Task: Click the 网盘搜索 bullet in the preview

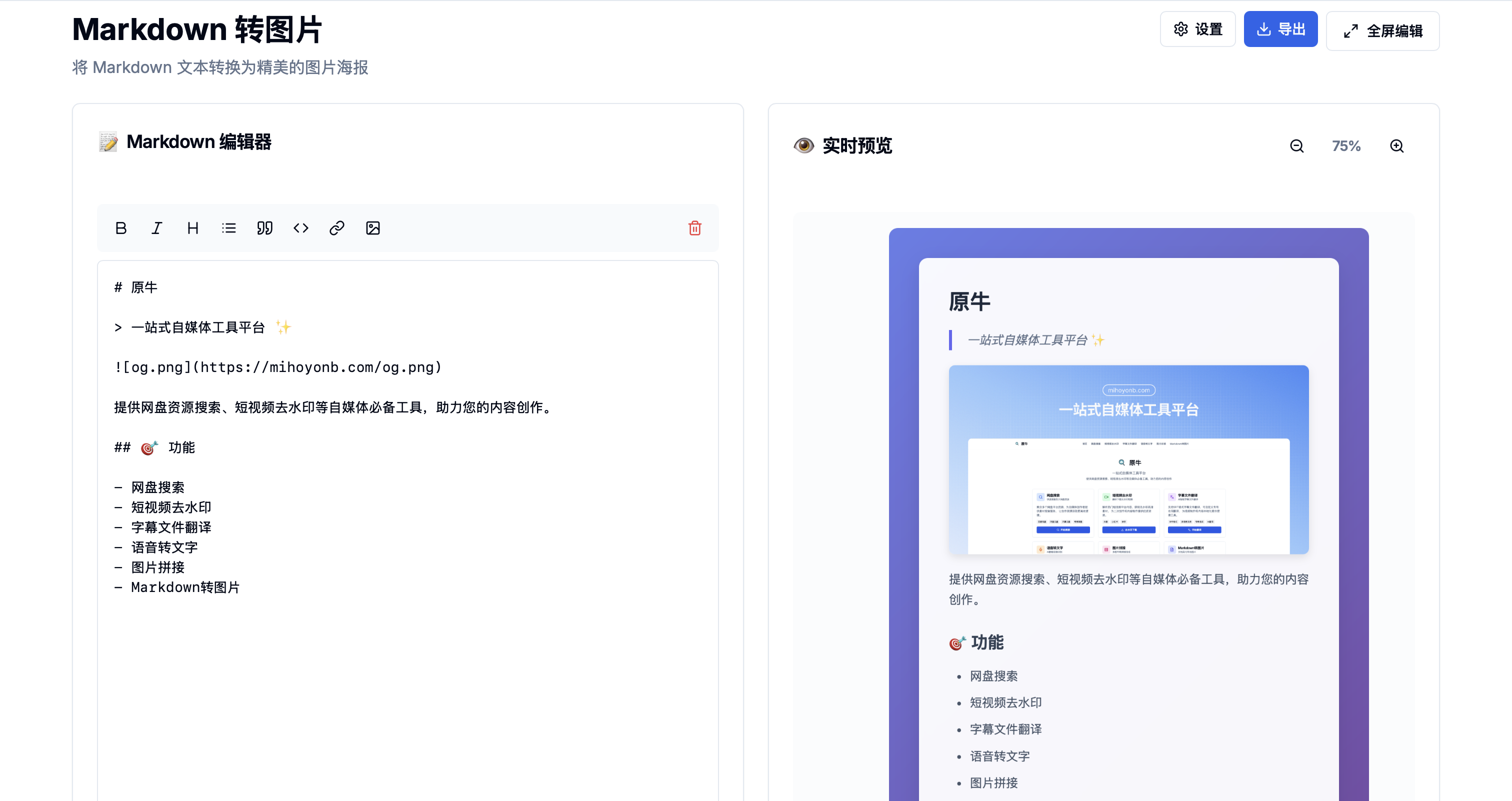Action: (993, 676)
